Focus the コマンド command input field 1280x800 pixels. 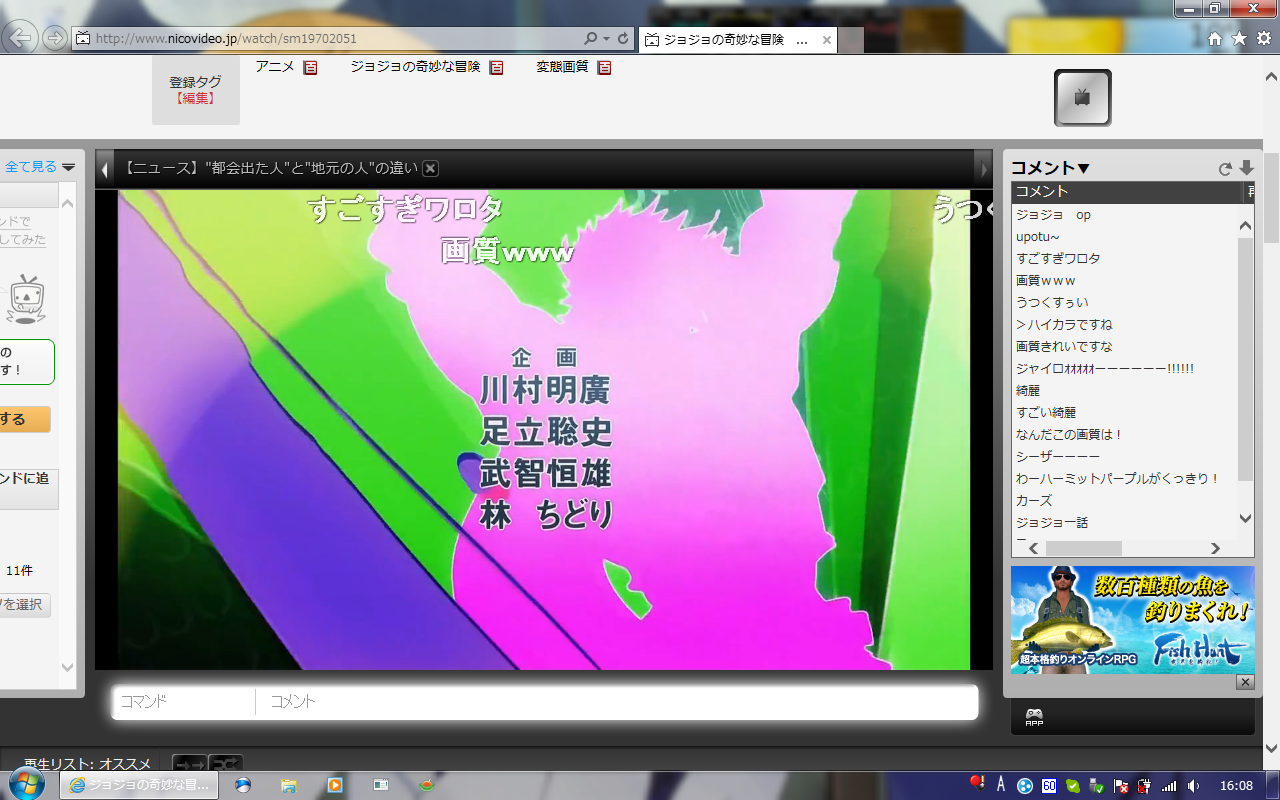pyautogui.click(x=185, y=702)
